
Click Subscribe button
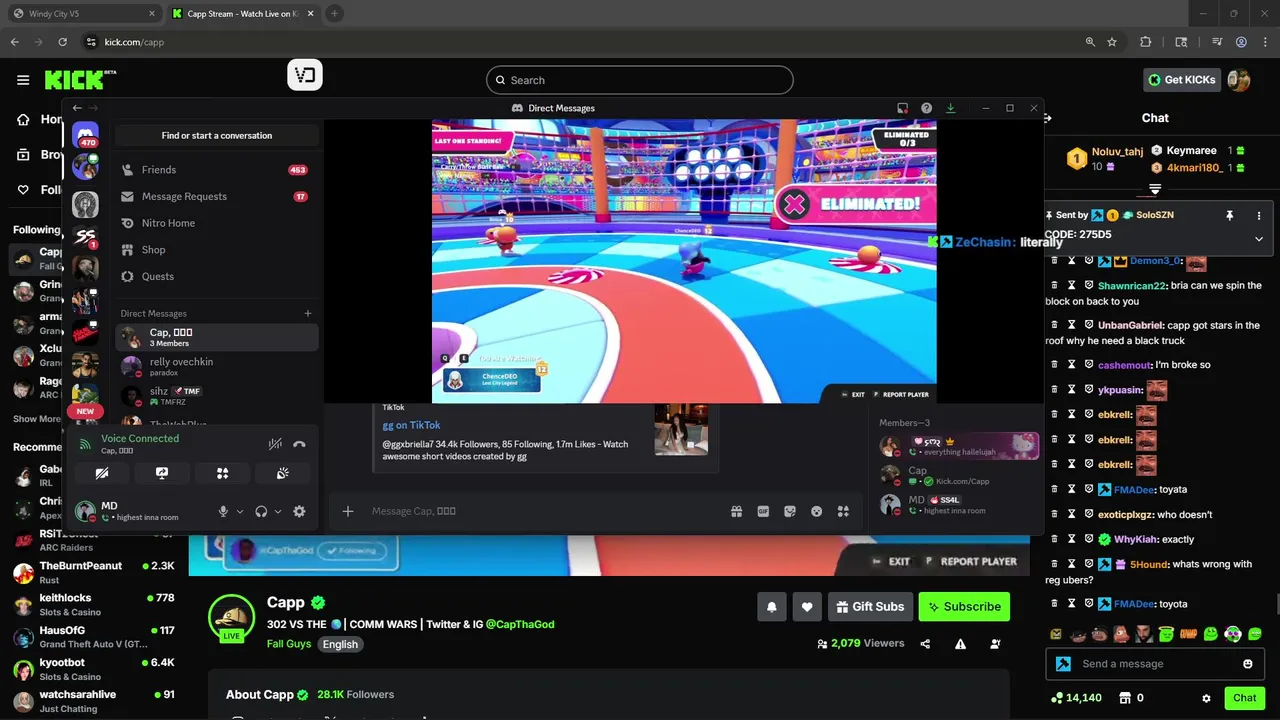tap(964, 606)
